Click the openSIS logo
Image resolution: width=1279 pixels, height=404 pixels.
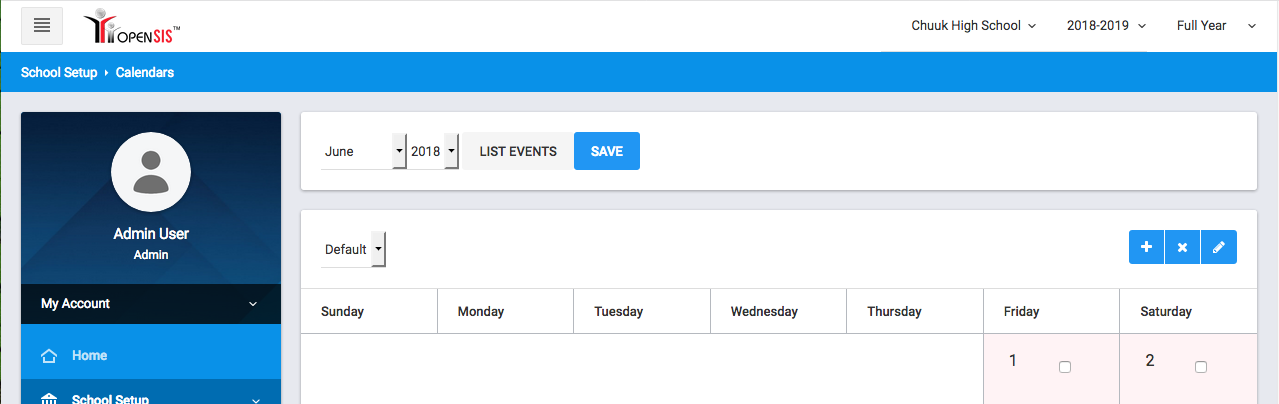point(131,28)
